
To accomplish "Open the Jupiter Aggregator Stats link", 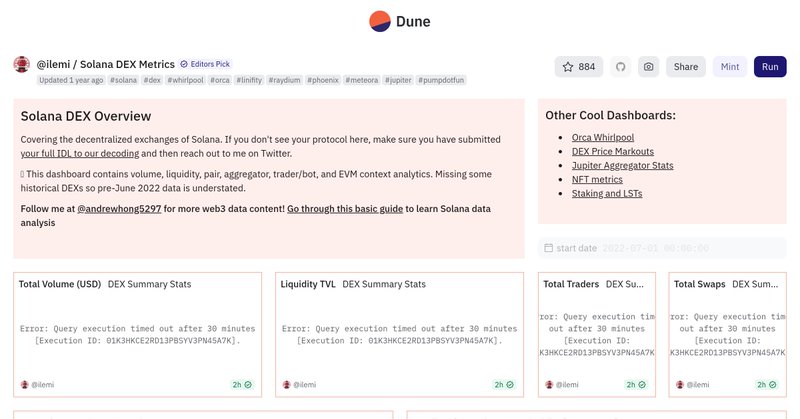I will click(x=622, y=165).
